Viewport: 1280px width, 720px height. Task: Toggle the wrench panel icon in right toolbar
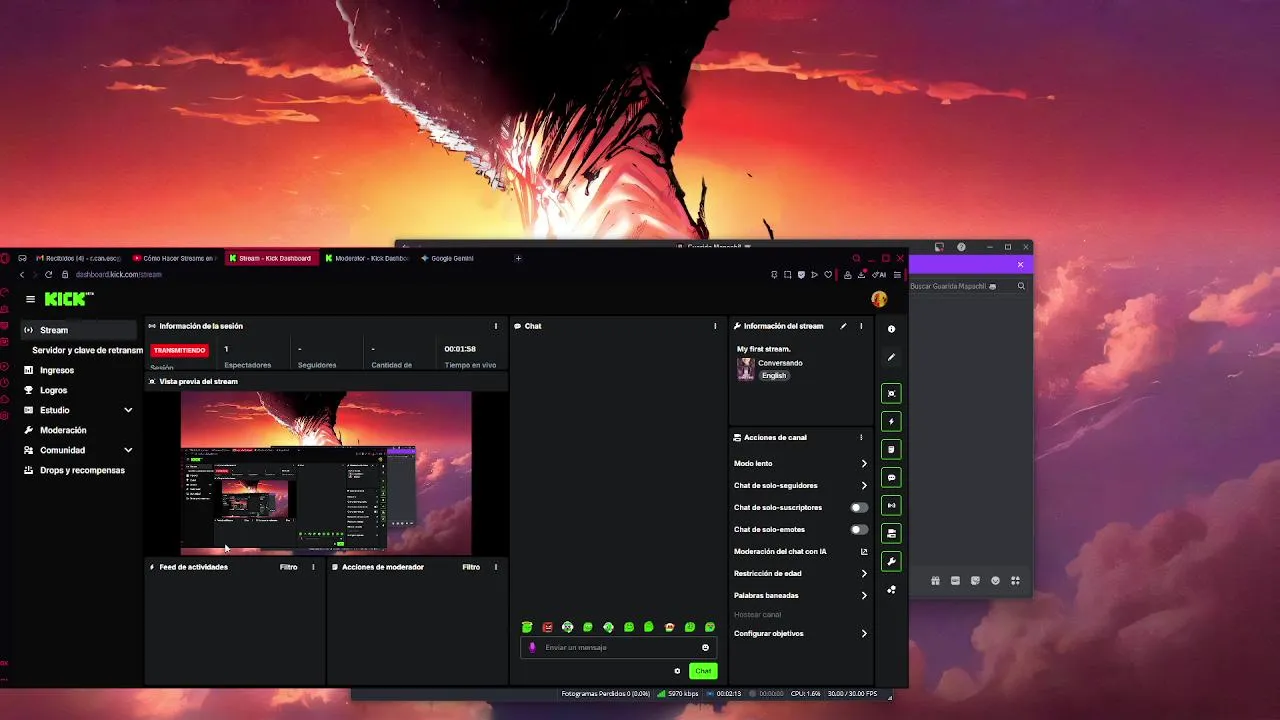click(x=891, y=561)
